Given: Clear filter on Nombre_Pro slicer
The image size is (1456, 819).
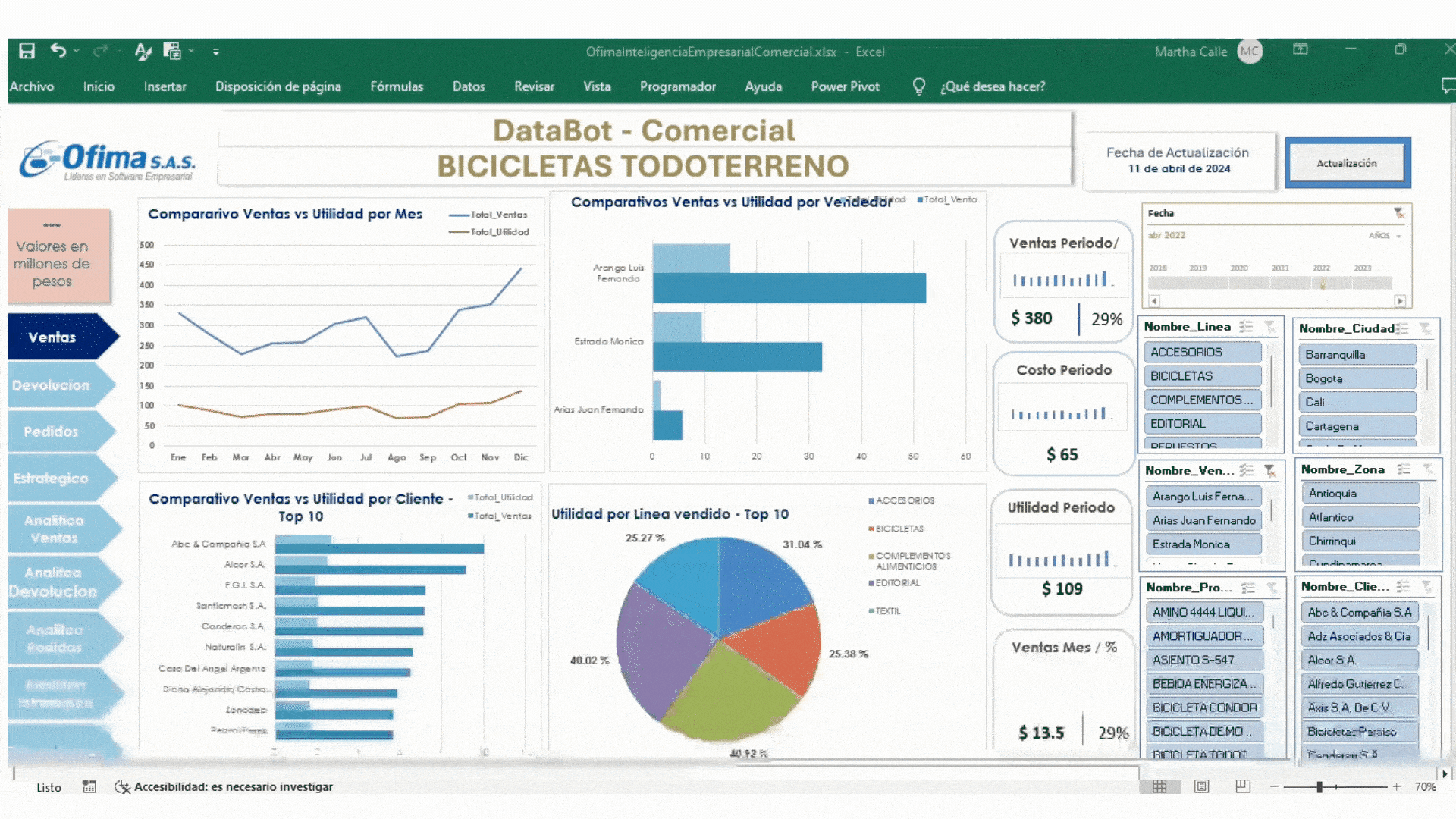Looking at the screenshot, I should click(1272, 588).
